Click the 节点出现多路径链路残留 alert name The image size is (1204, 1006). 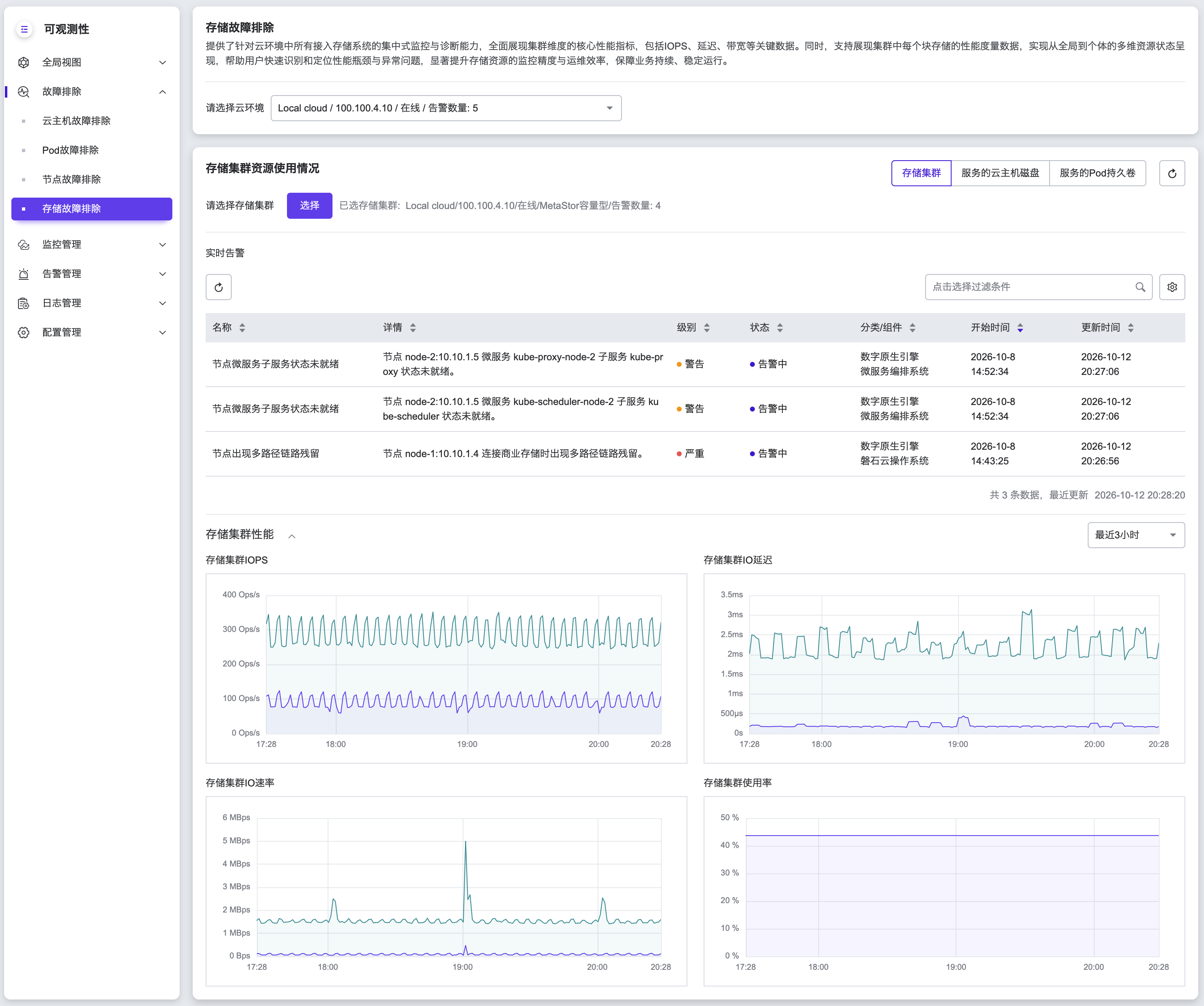click(265, 454)
